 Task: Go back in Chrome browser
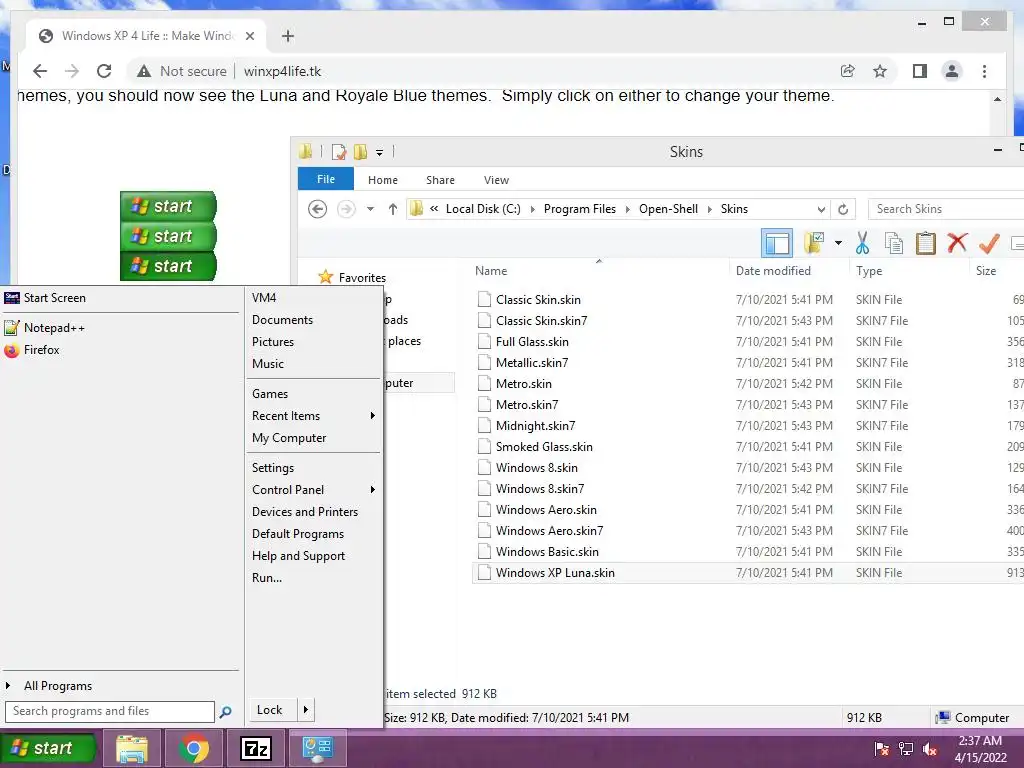click(40, 71)
